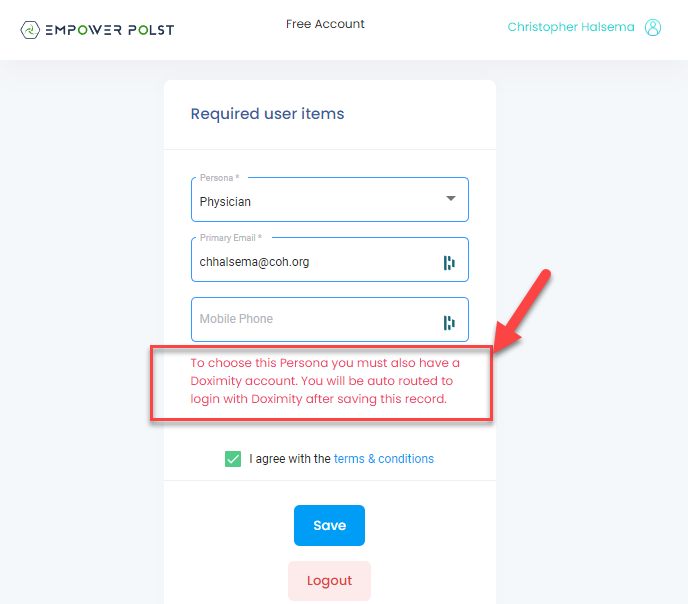Click the "I agree with the" label
The height and width of the screenshot is (604, 688).
pos(290,459)
